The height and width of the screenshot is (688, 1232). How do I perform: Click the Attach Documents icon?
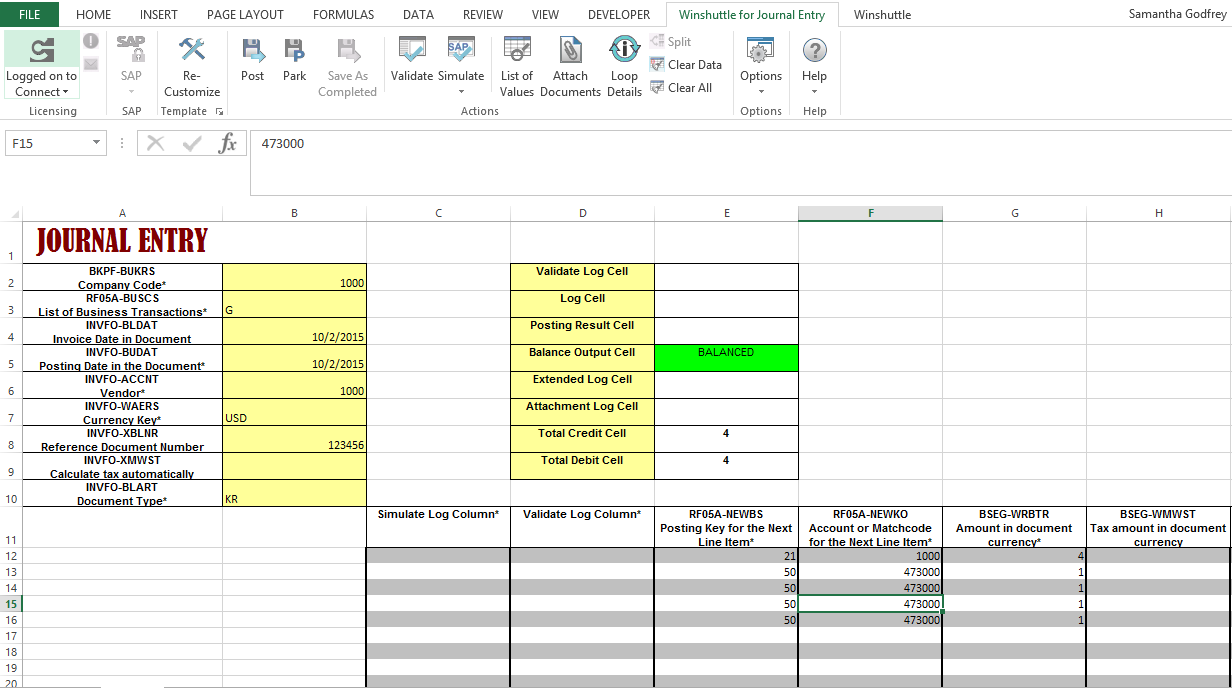tap(570, 50)
